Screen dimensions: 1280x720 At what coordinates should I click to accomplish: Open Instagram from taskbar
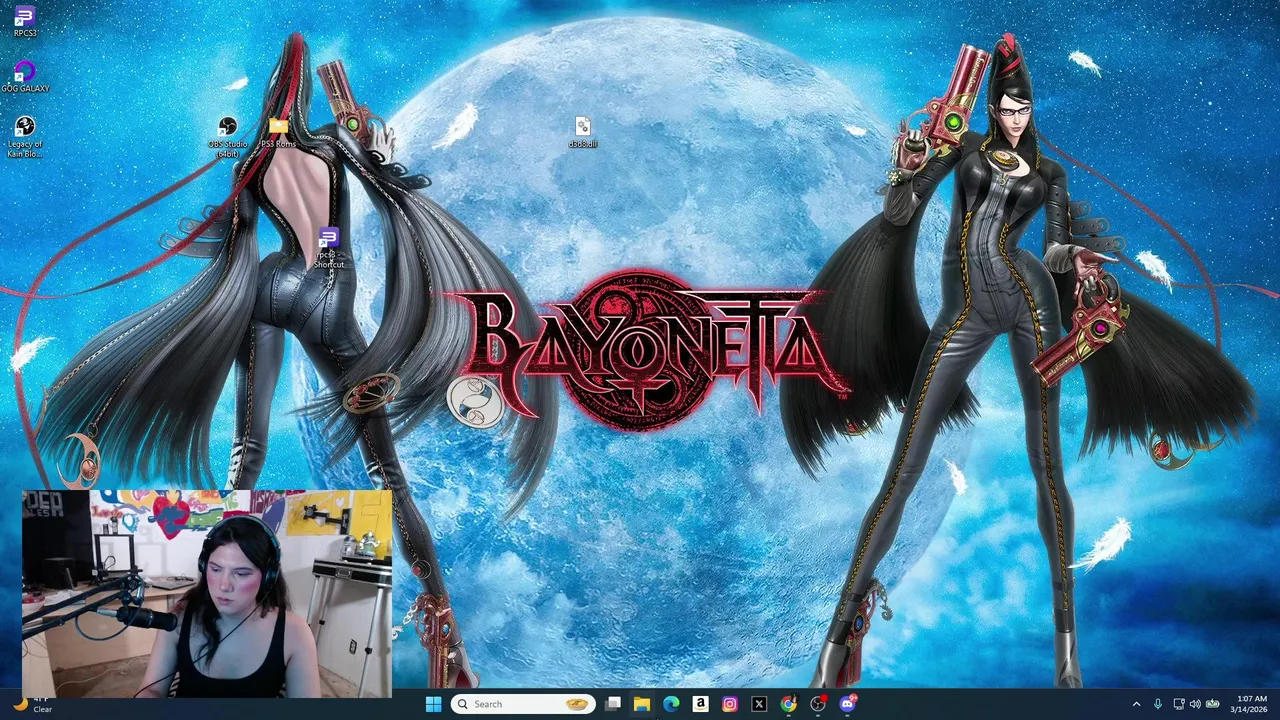point(730,704)
